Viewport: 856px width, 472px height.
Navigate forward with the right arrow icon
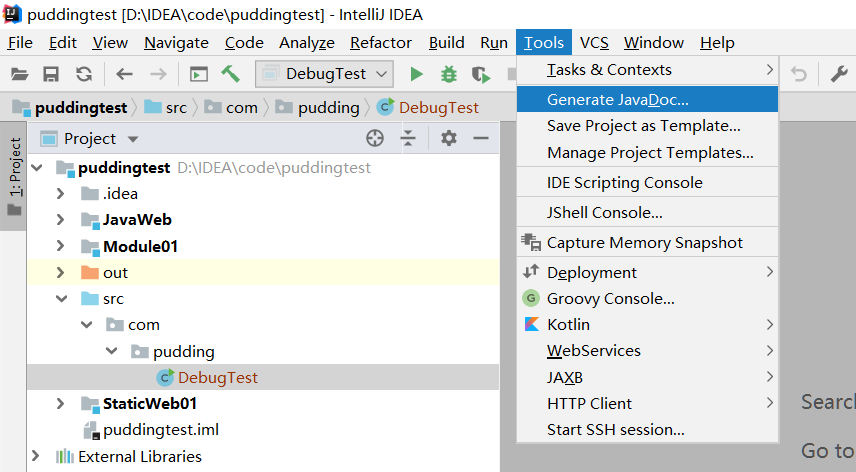pyautogui.click(x=158, y=74)
